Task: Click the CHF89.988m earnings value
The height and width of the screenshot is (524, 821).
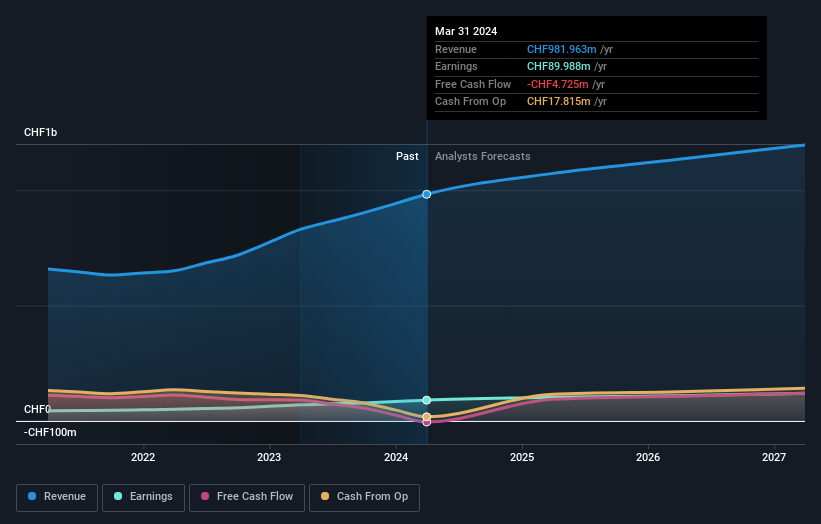Action: 559,66
